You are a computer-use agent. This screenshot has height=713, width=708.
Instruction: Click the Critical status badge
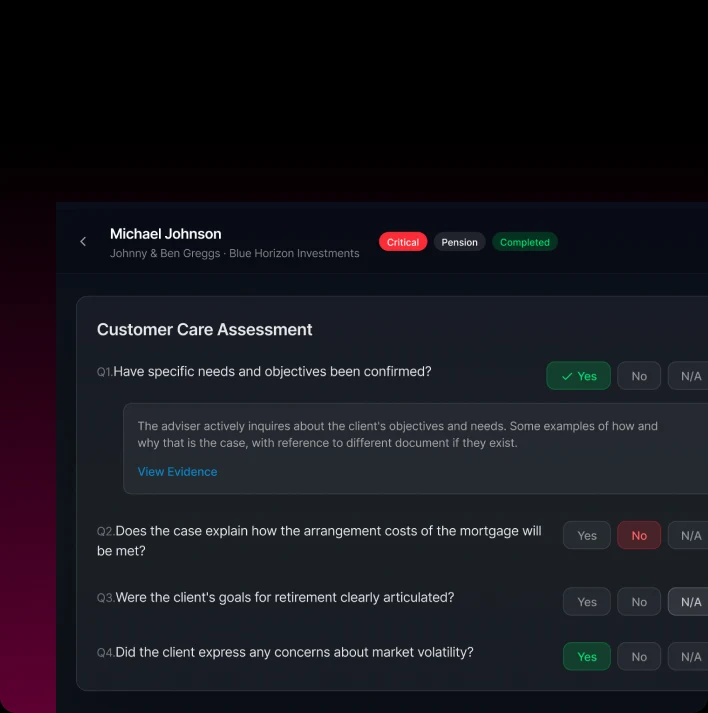[x=403, y=242]
